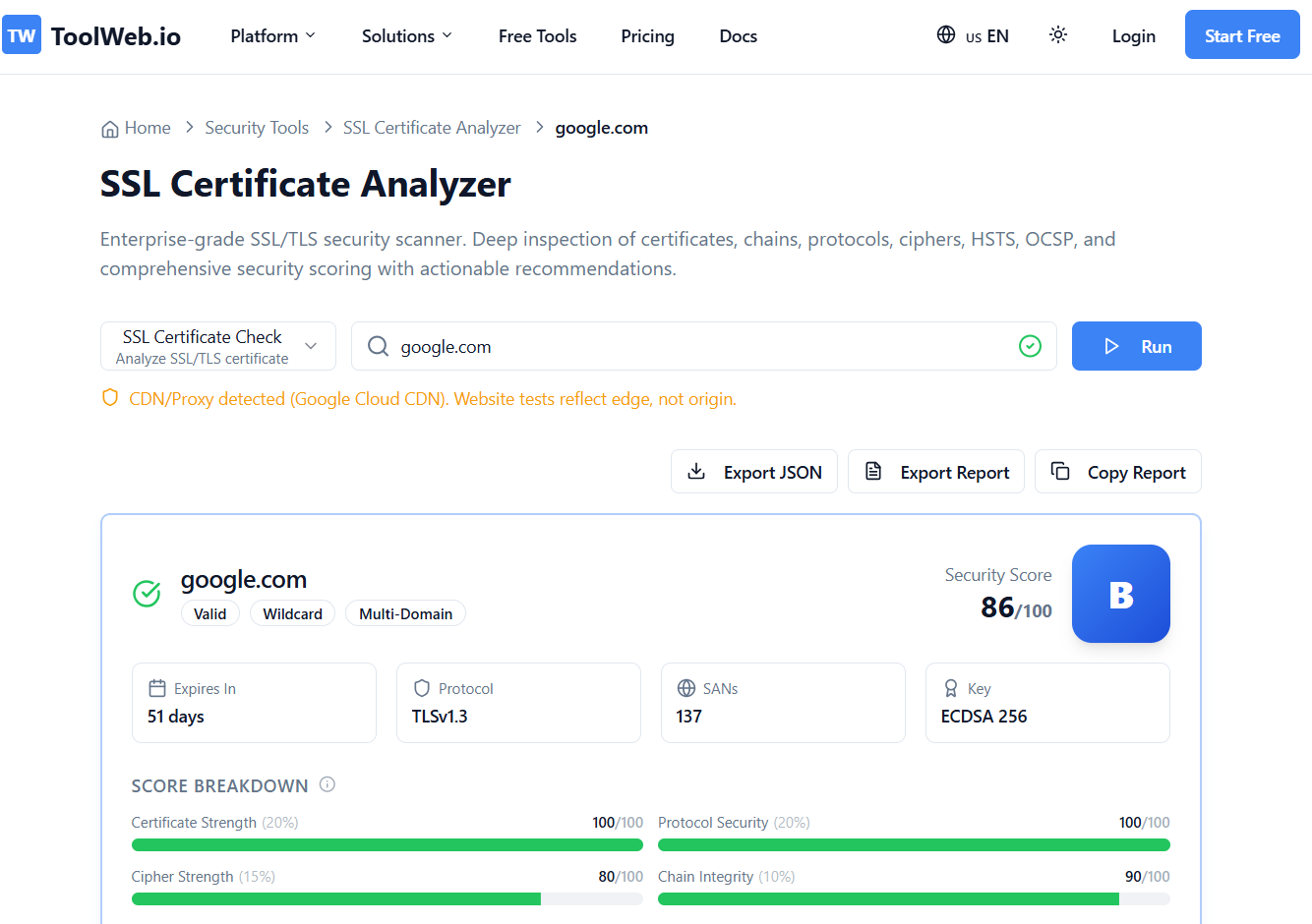Click the 'Security Score' label
This screenshot has width=1312, height=924.
(x=998, y=575)
